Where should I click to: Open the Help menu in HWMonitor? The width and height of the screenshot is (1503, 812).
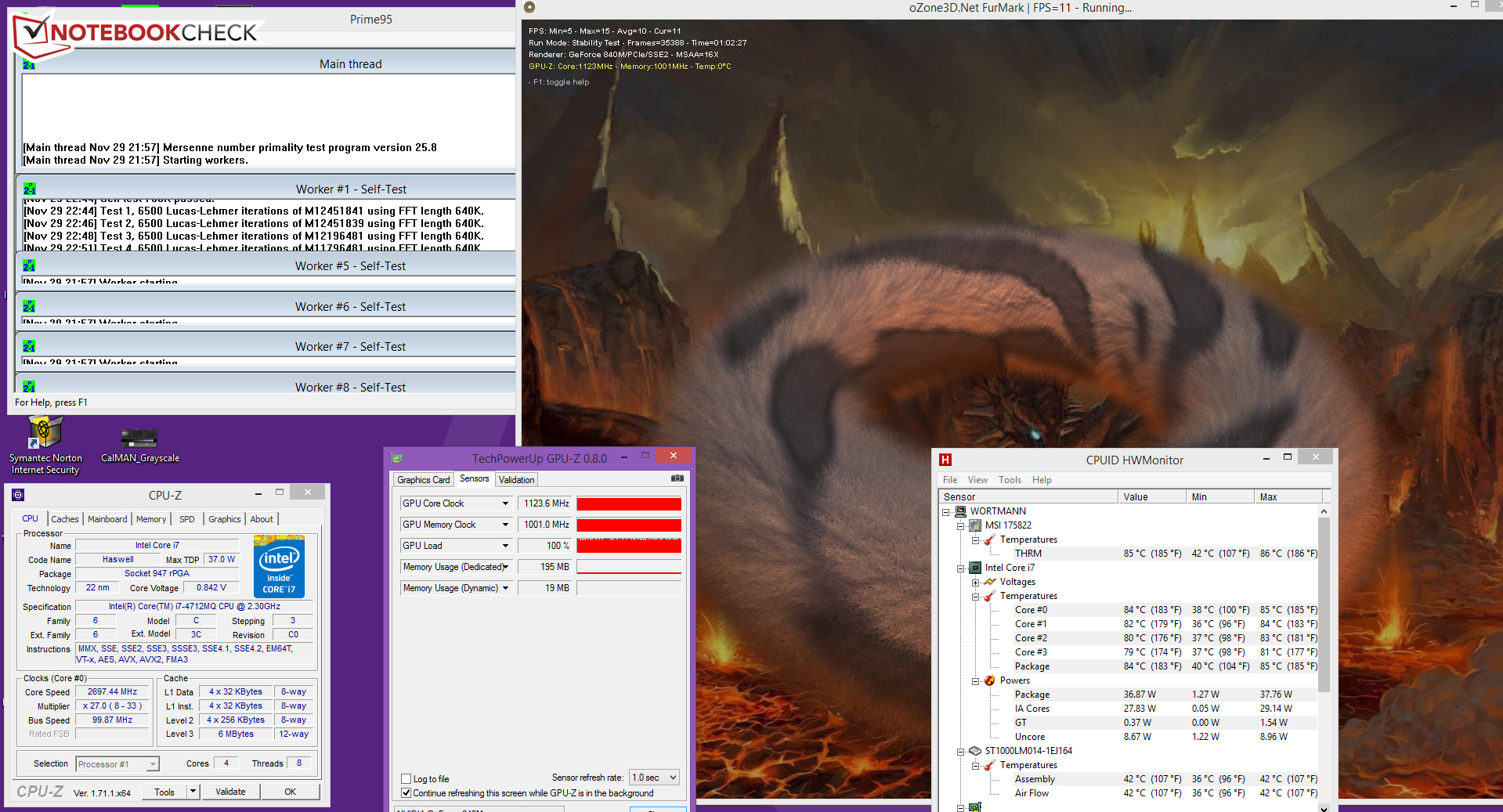[x=1042, y=480]
